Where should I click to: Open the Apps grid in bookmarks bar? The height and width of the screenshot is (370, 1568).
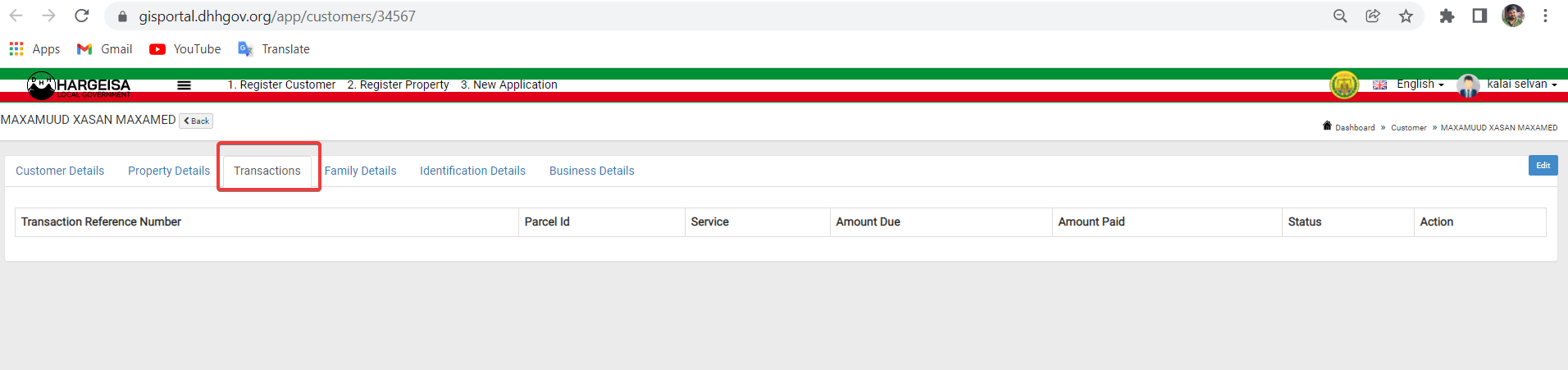[34, 49]
